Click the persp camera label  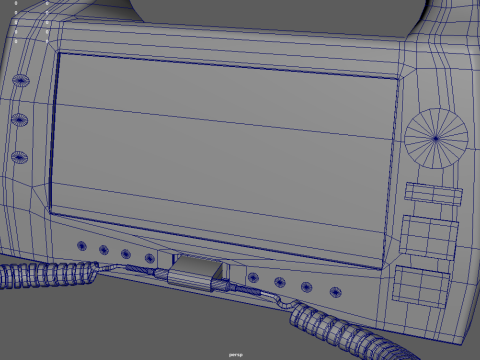coord(236,355)
